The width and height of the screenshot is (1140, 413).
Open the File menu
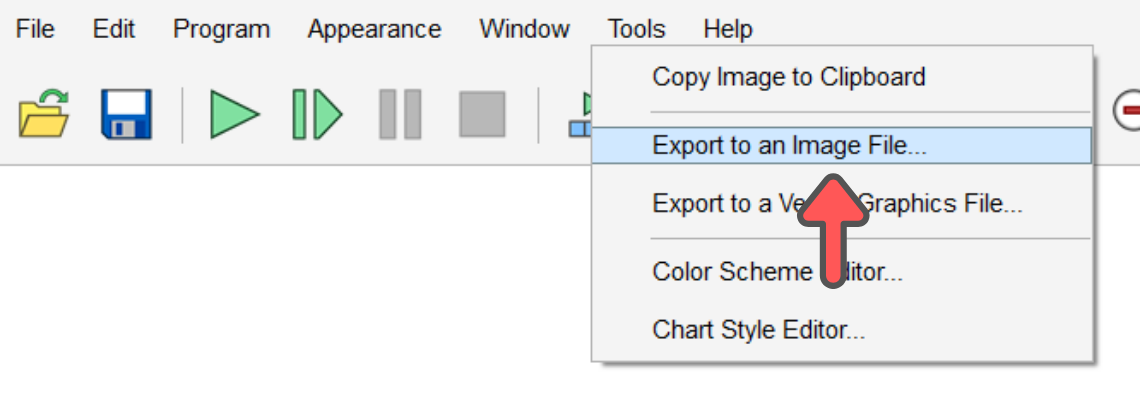[x=35, y=29]
